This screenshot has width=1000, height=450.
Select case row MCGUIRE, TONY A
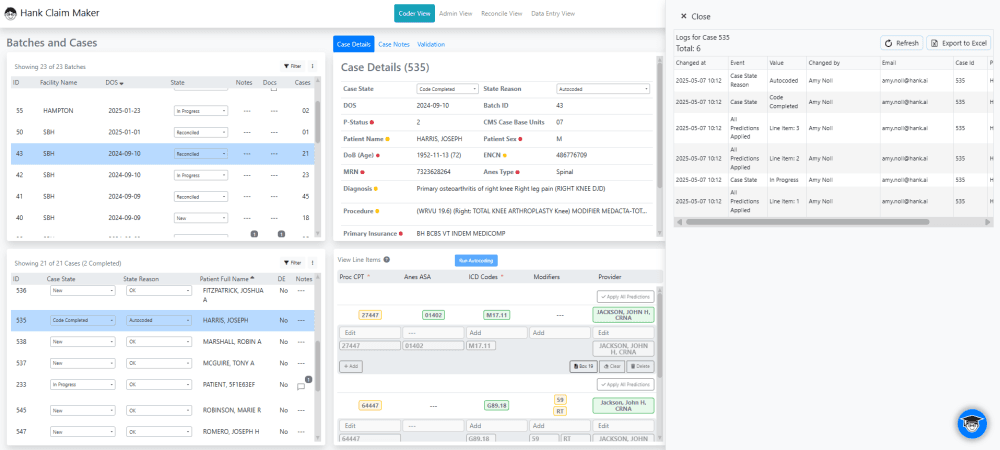pyautogui.click(x=163, y=363)
